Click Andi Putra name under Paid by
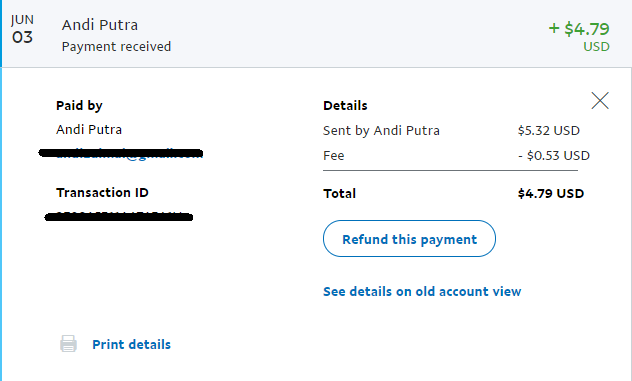632x381 pixels. tap(89, 129)
